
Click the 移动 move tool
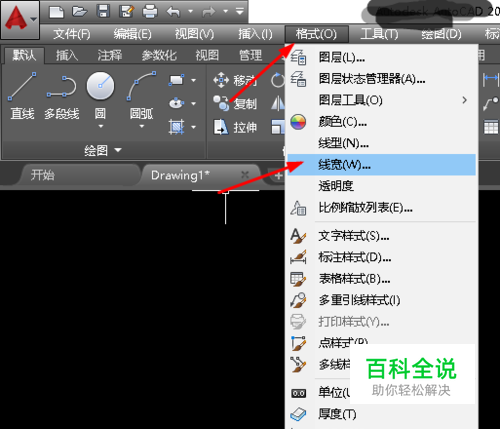235,80
